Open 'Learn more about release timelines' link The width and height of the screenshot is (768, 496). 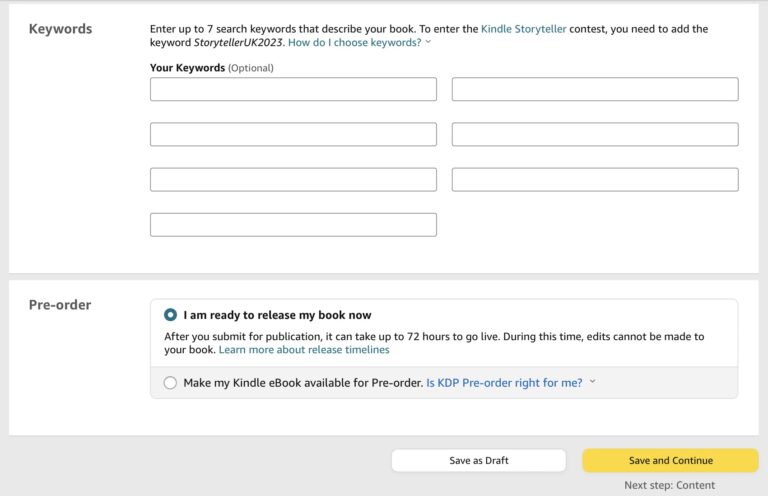click(x=304, y=350)
